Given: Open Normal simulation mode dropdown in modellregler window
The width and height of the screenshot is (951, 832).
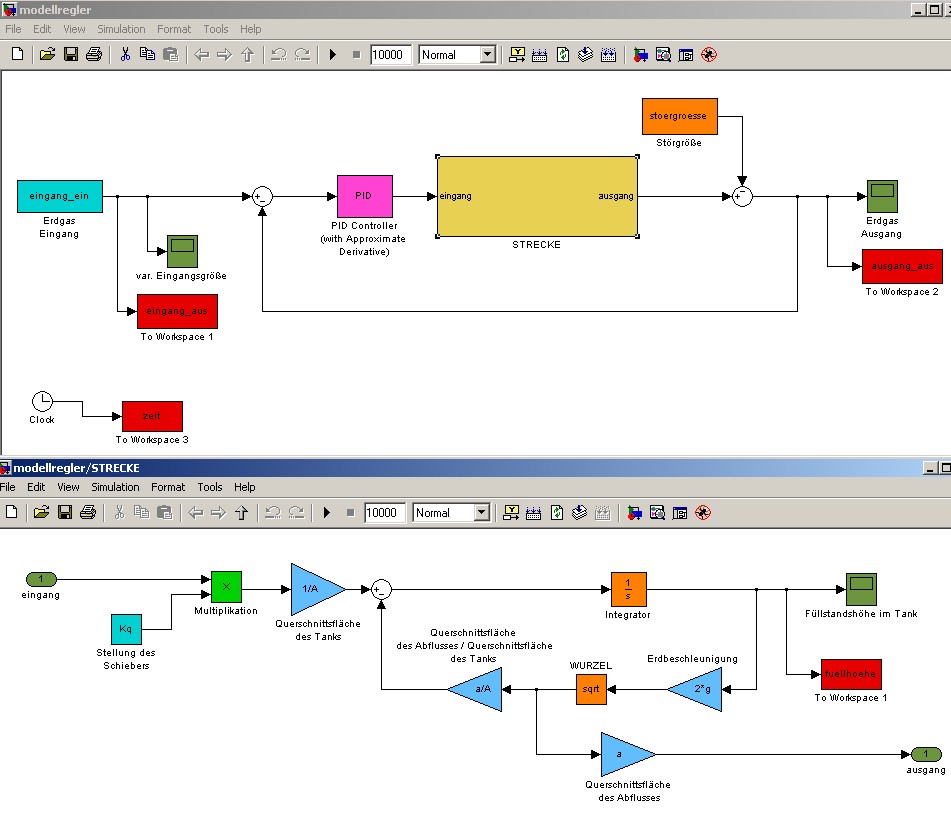Looking at the screenshot, I should [488, 55].
